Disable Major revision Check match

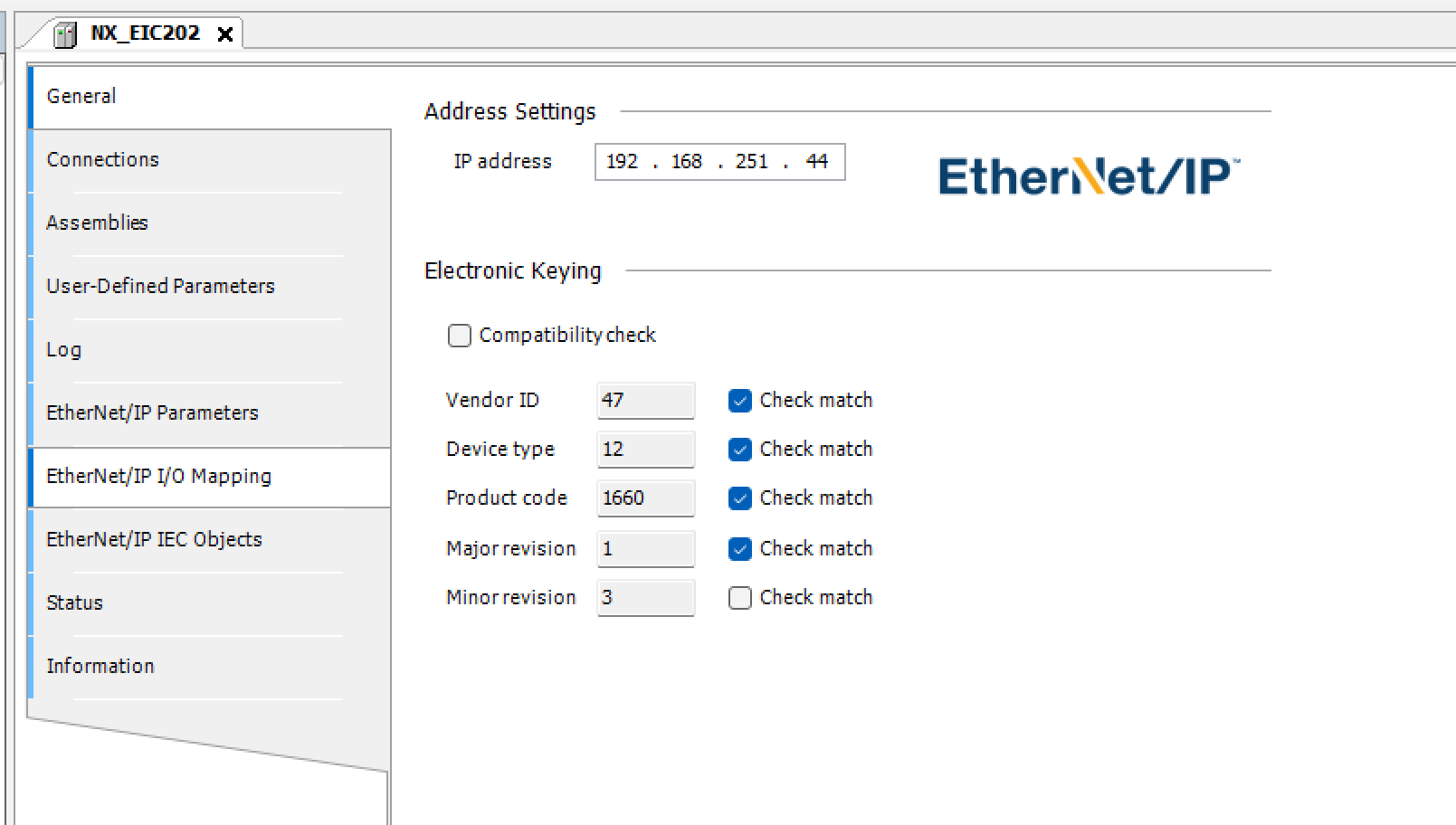click(x=740, y=549)
